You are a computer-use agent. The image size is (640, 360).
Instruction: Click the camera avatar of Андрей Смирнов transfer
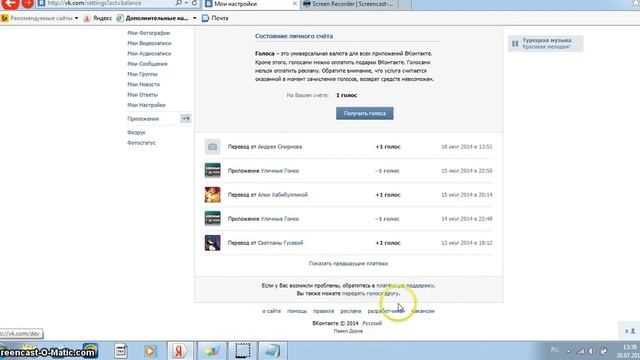tap(213, 147)
